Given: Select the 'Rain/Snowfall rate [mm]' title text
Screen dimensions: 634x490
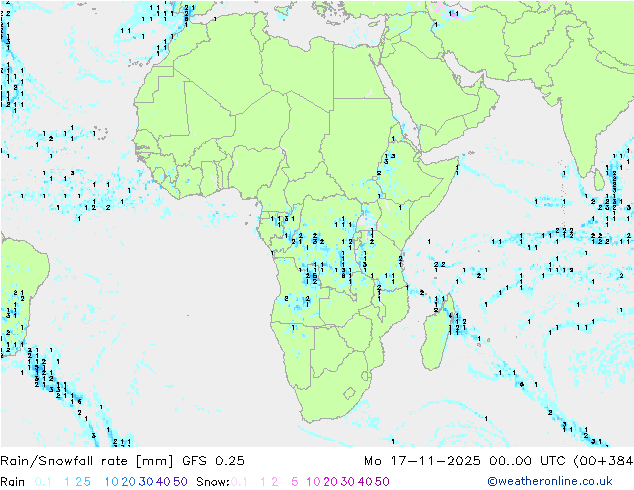Looking at the screenshot, I should coord(87,461).
